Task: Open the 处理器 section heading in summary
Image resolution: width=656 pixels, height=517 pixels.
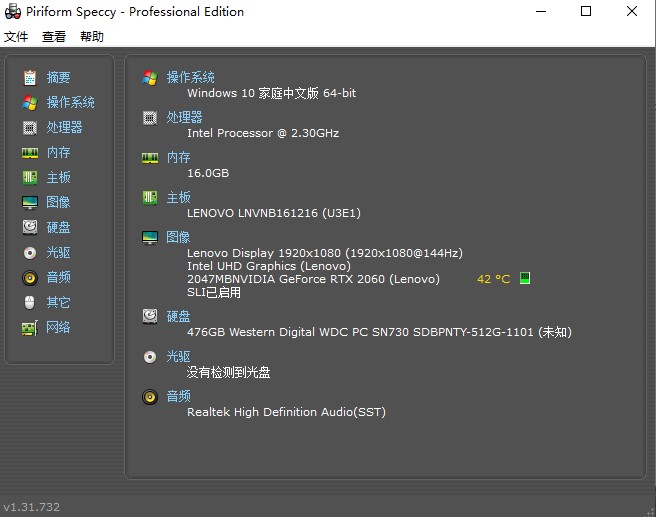Action: tap(184, 117)
